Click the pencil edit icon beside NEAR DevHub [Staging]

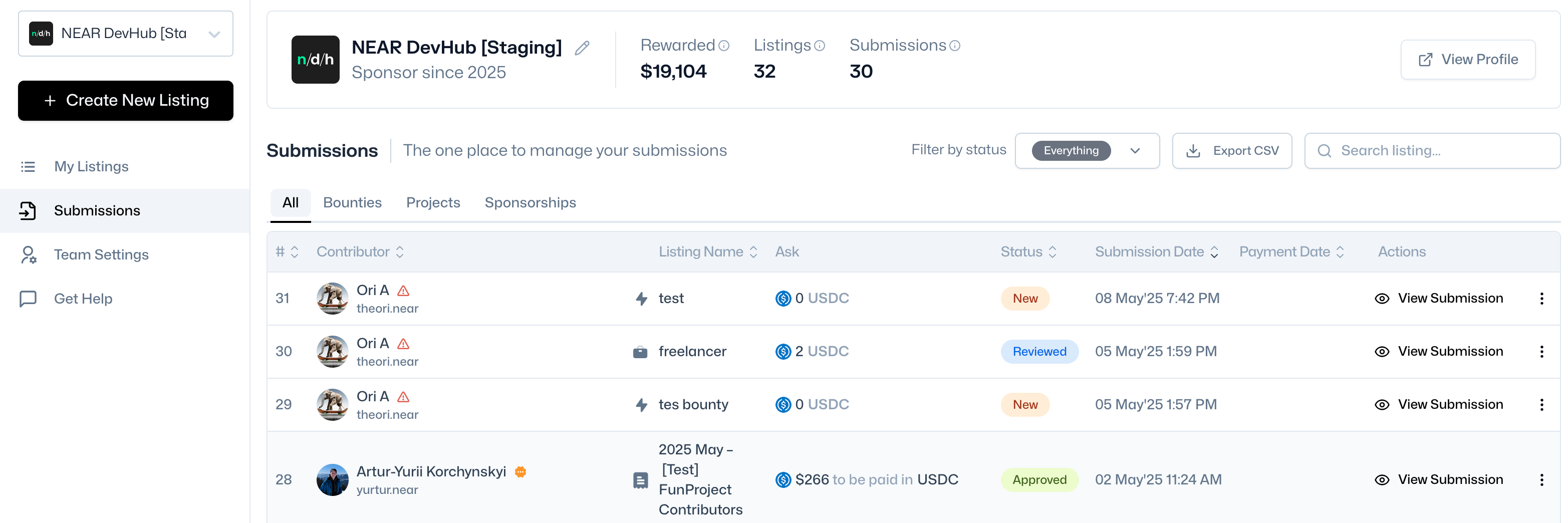pos(582,48)
